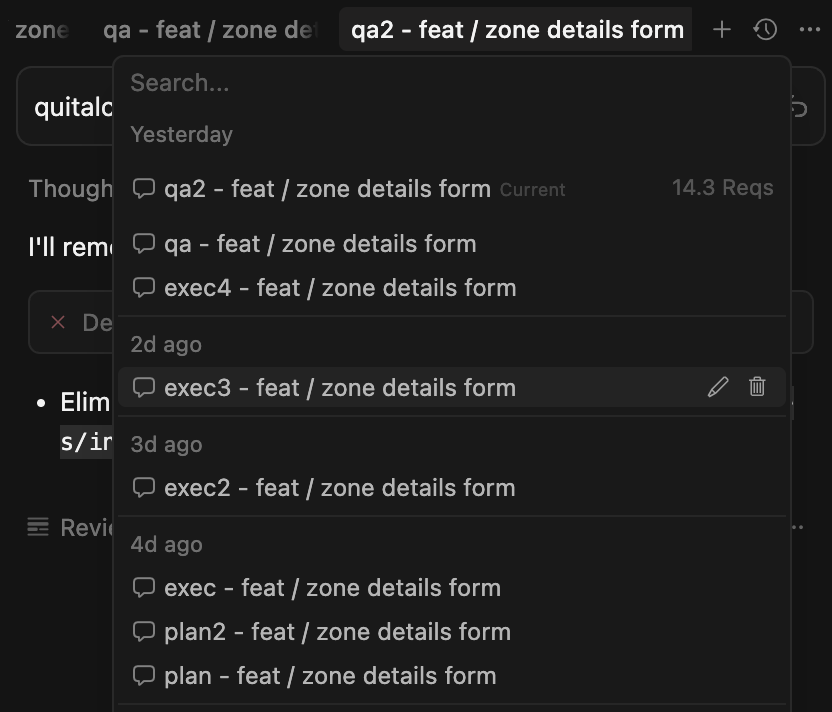This screenshot has width=832, height=712.
Task: Switch to the first qa zone tab
Action: pyautogui.click(x=207, y=30)
